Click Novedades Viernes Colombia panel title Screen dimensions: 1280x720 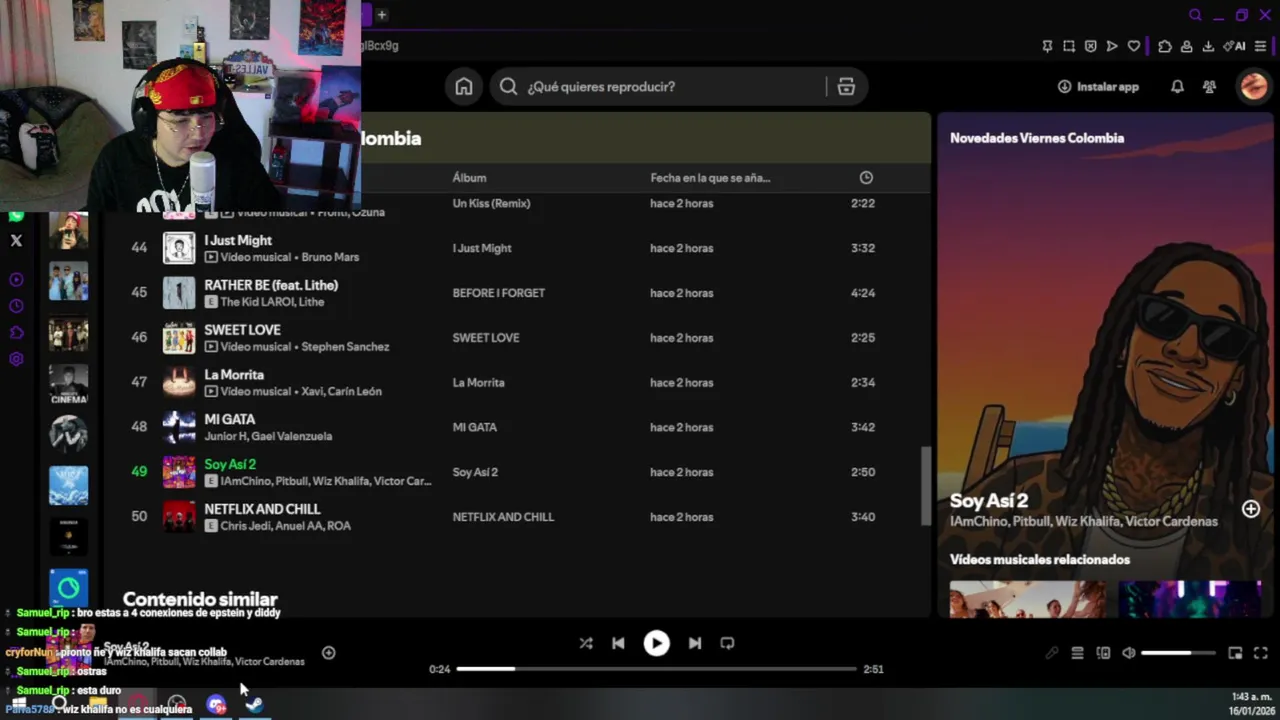click(x=1037, y=138)
